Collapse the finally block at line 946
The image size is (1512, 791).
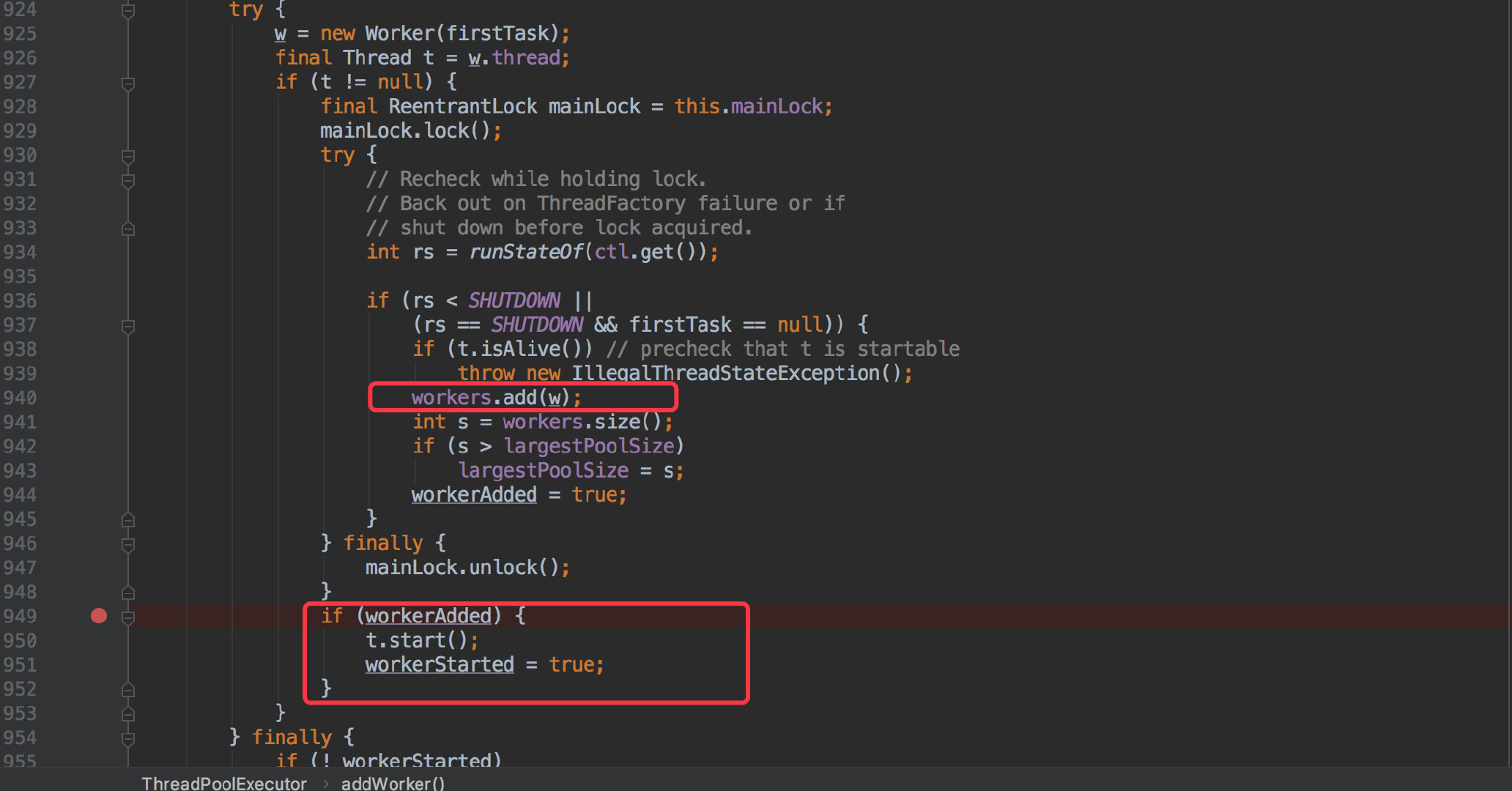pos(128,544)
